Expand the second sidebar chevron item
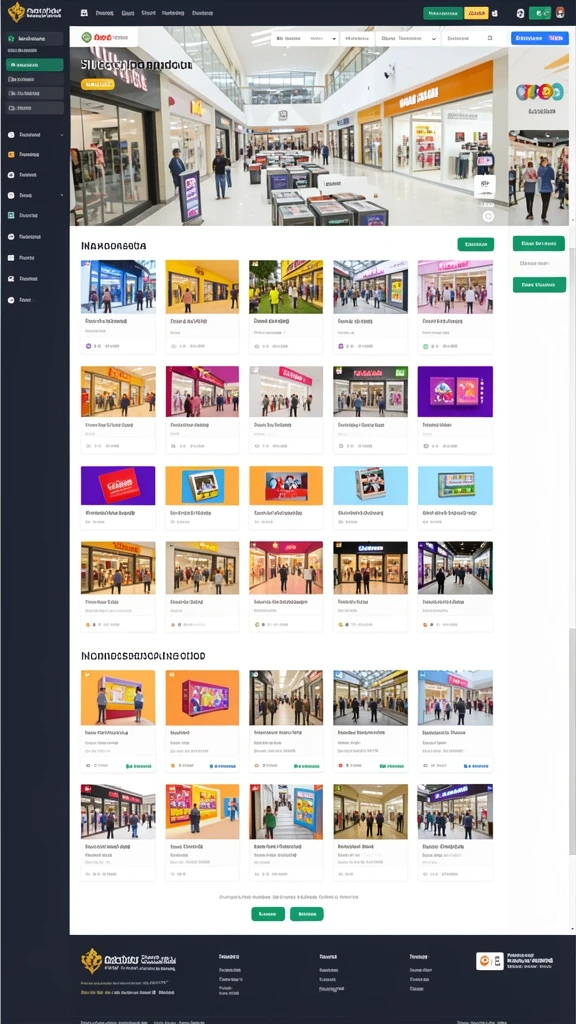 pos(35,195)
